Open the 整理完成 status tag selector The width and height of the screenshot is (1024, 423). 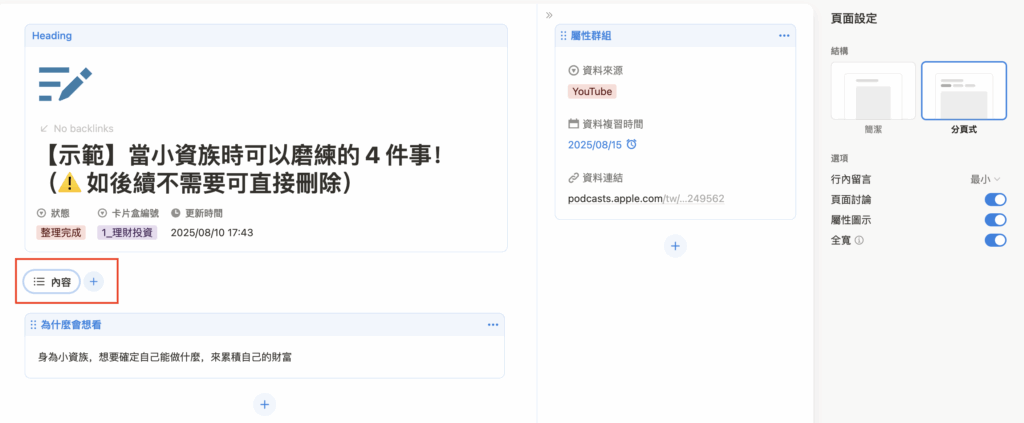64,232
